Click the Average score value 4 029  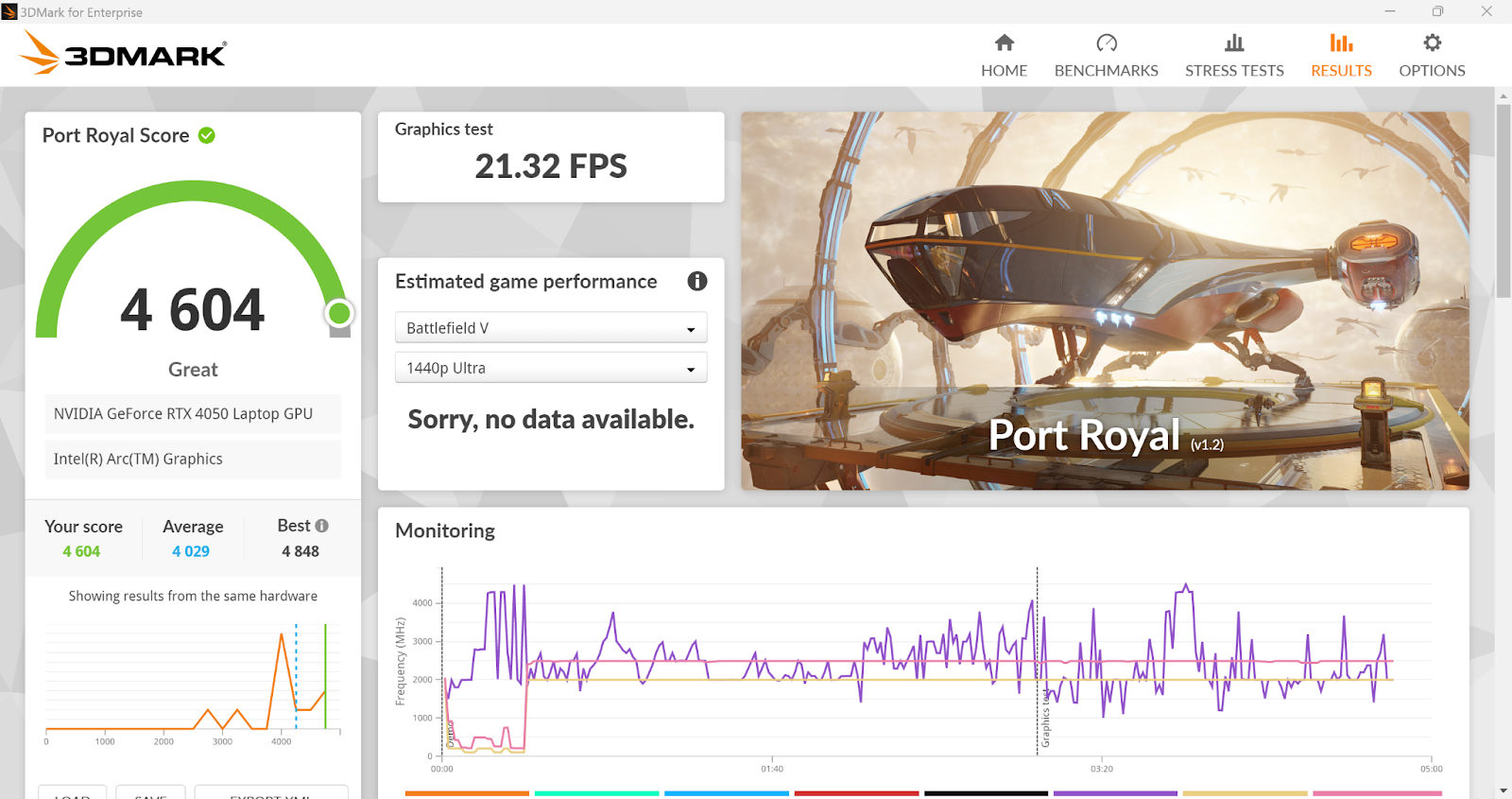[x=191, y=551]
